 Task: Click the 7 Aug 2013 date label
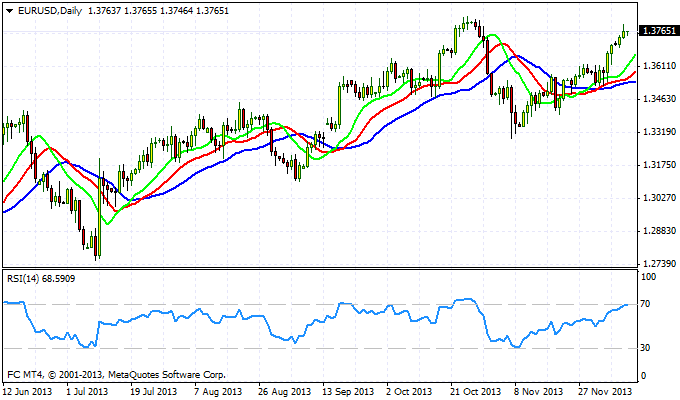pyautogui.click(x=218, y=391)
